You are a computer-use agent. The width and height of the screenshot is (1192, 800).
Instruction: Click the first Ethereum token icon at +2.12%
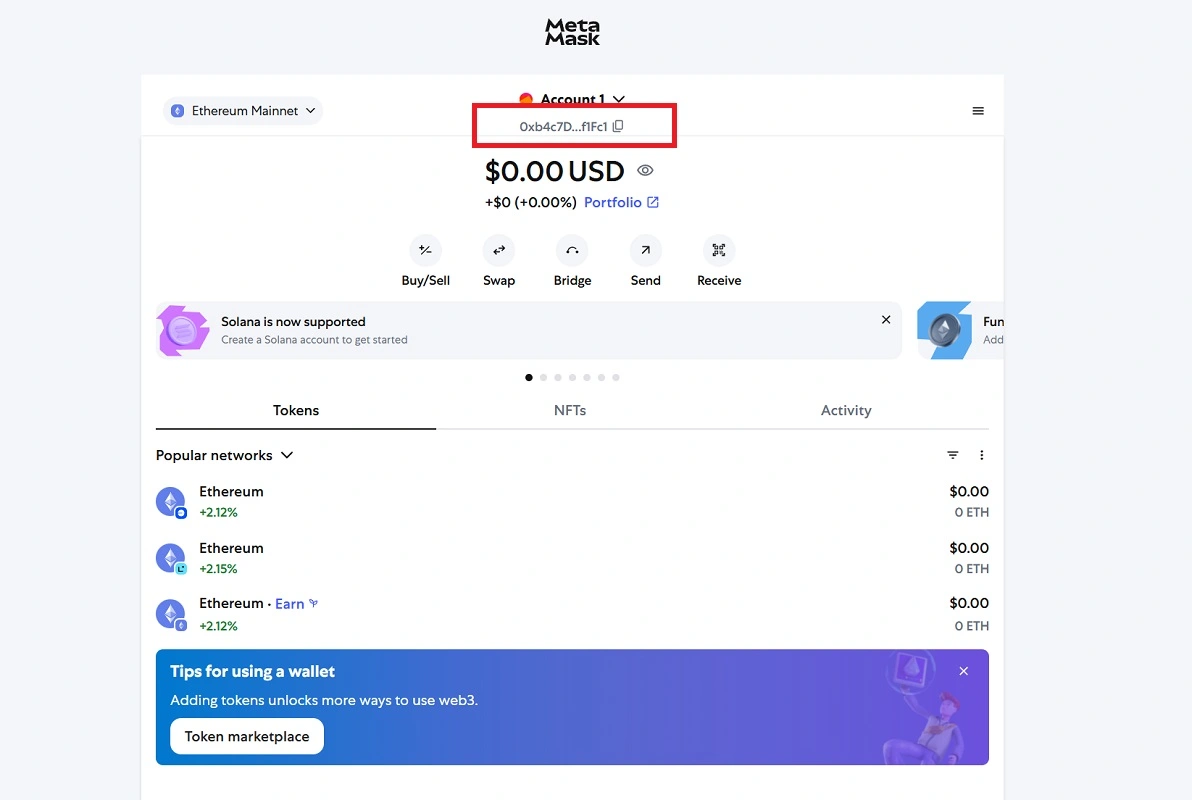point(171,502)
